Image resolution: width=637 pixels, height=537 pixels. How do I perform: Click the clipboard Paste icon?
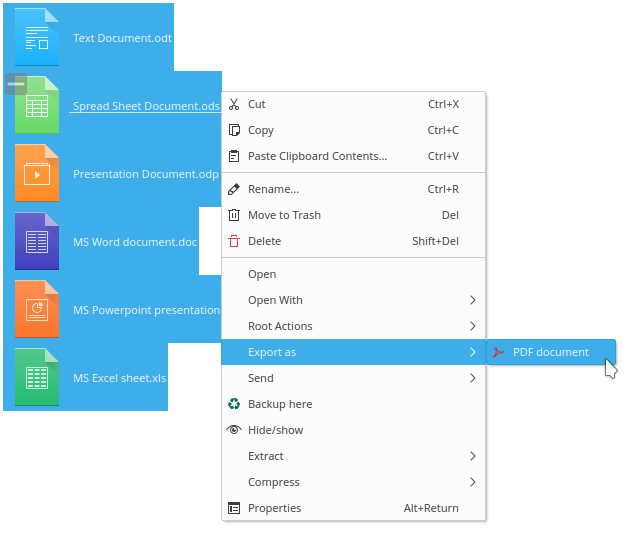coord(234,156)
